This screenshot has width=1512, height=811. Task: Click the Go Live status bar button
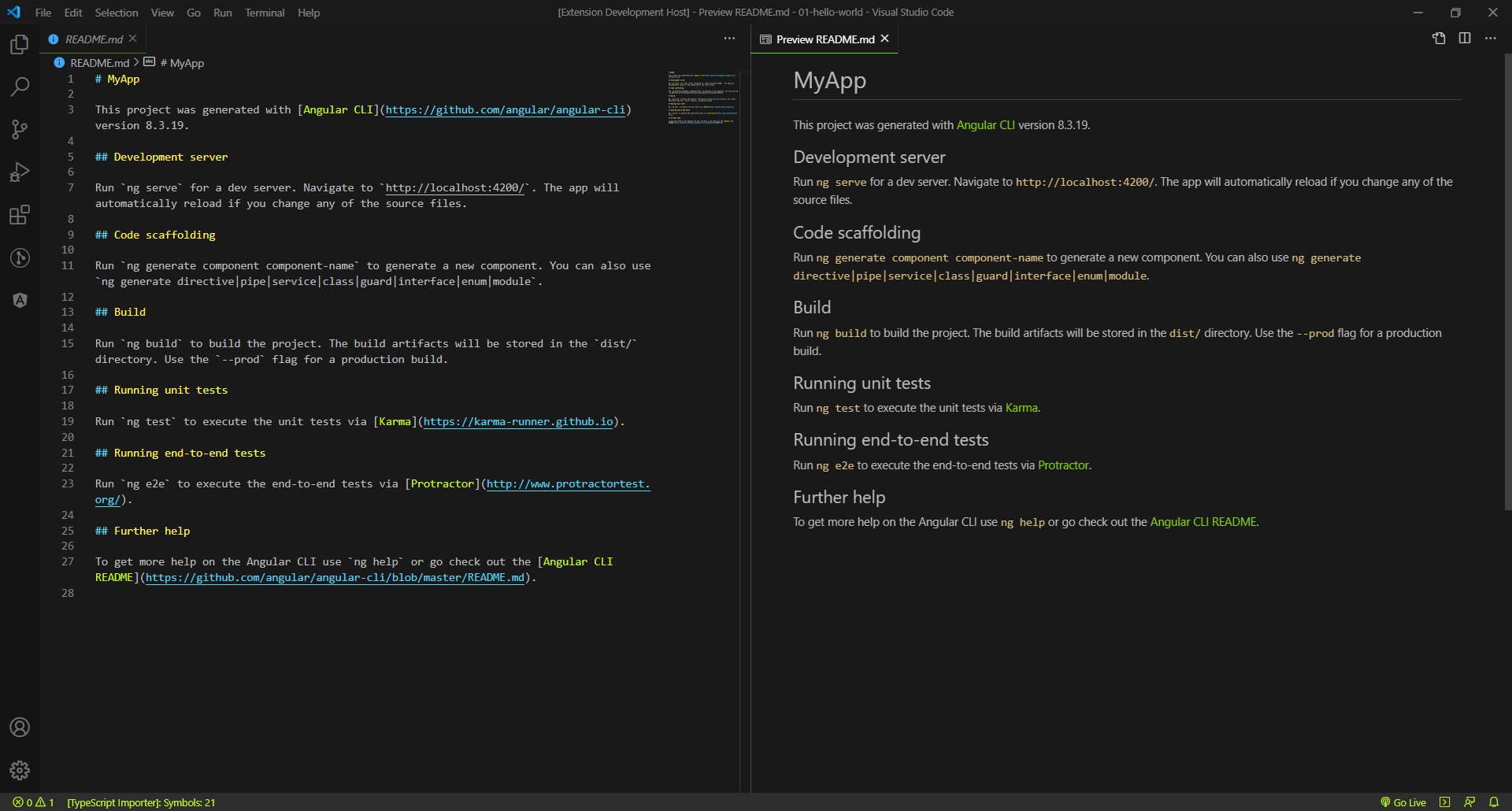pyautogui.click(x=1403, y=802)
